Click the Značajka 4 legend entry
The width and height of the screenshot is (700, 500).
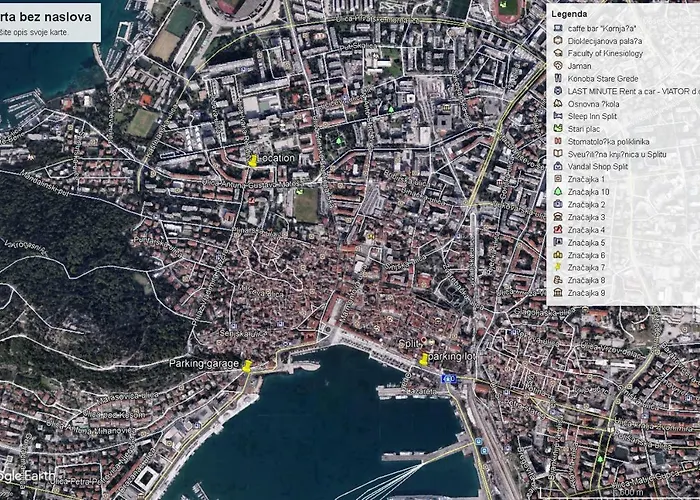(x=587, y=230)
